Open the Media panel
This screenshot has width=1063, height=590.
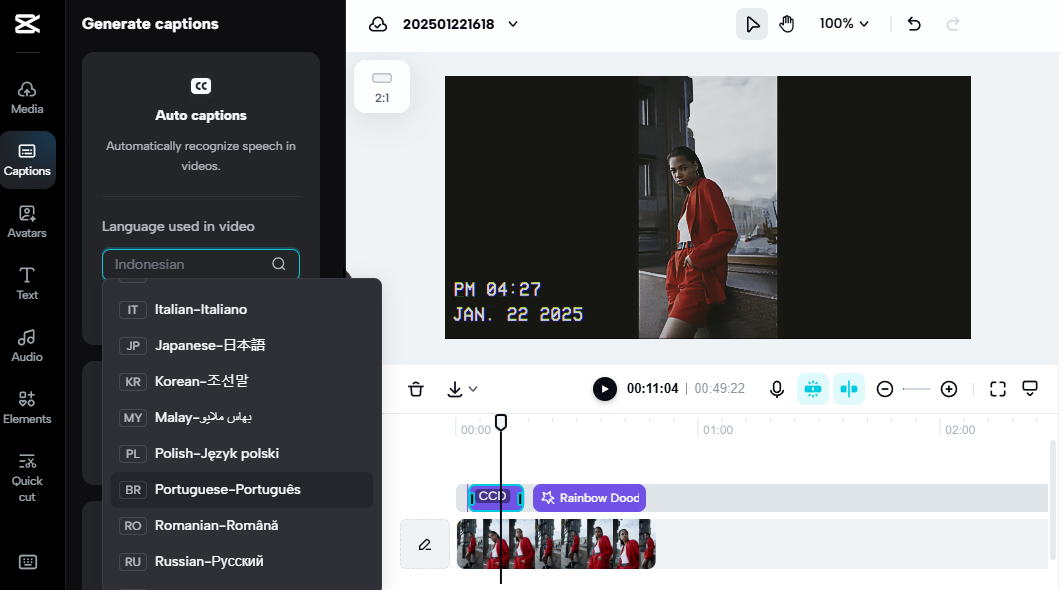click(x=27, y=98)
